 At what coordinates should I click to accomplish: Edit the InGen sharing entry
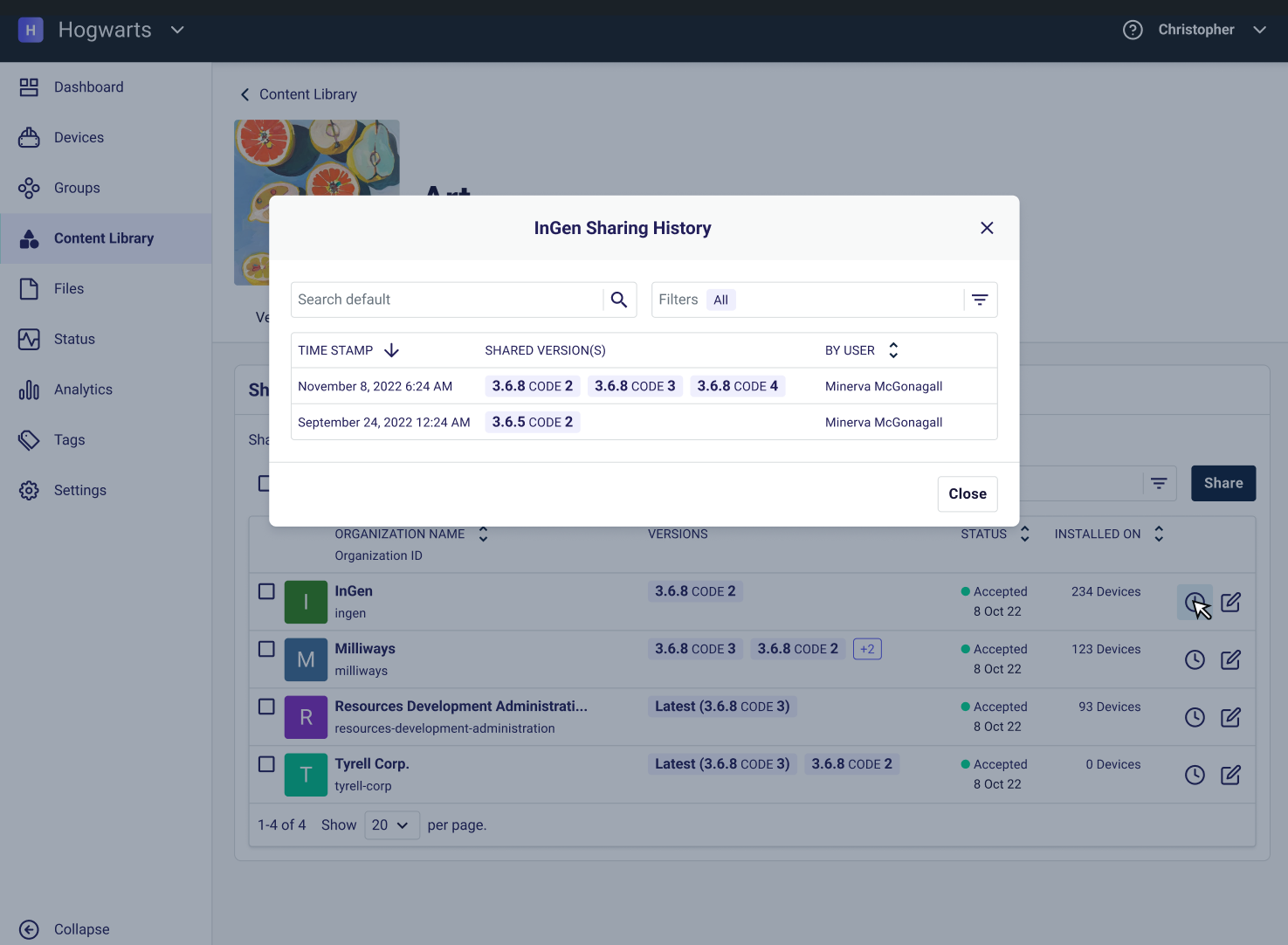point(1230,602)
